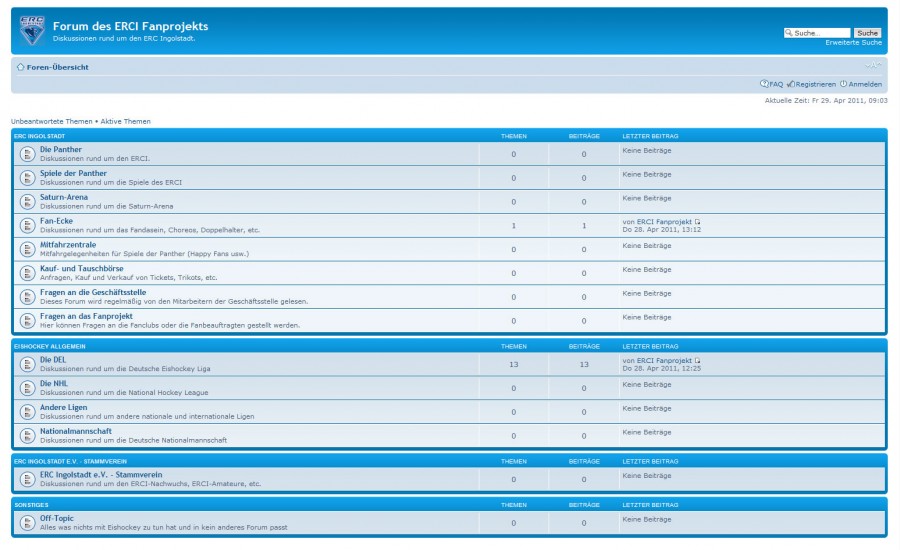Click the home icon before Foren-Übersicht
This screenshot has height=550, width=900.
(21, 67)
